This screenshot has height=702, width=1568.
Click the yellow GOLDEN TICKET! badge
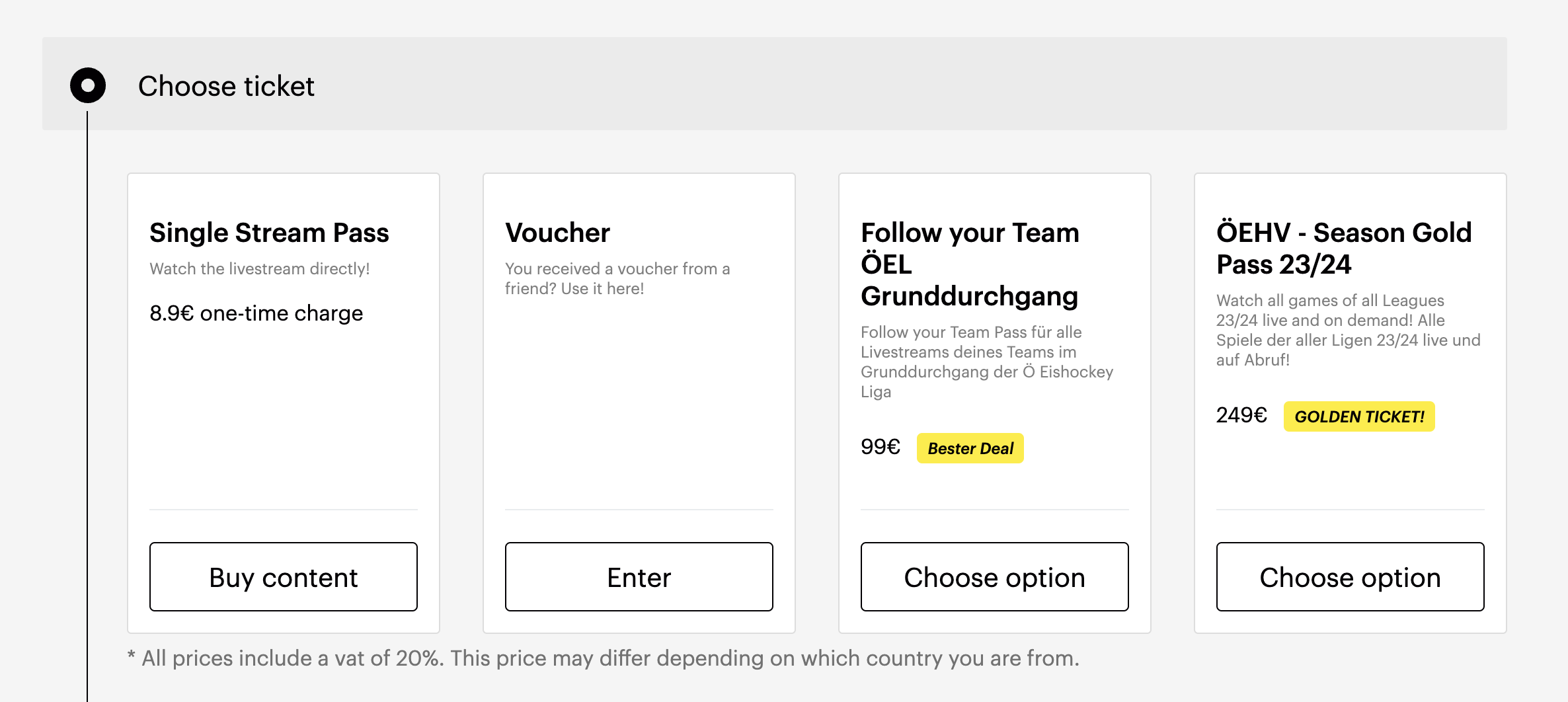tap(1359, 416)
